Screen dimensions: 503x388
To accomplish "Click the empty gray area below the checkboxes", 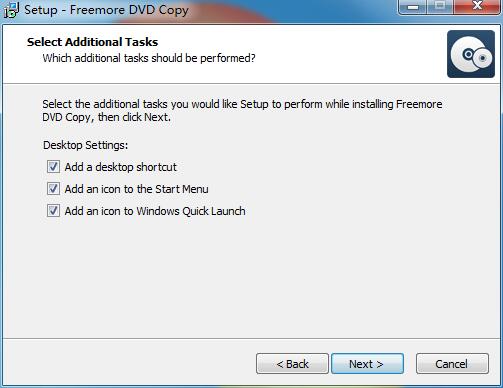I will 250,277.
